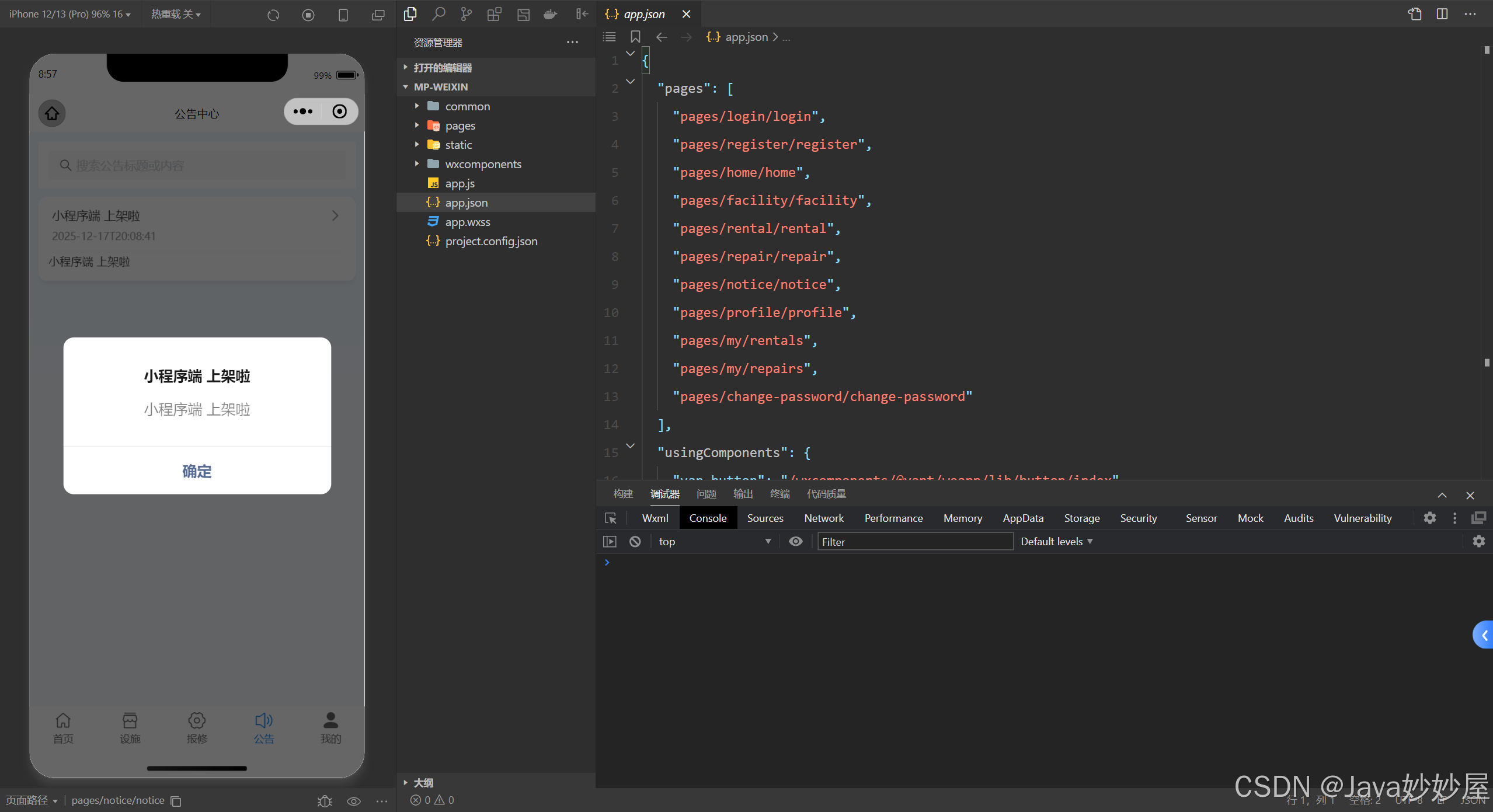Open the source control branch icon
Viewport: 1493px width, 812px height.
[x=466, y=14]
